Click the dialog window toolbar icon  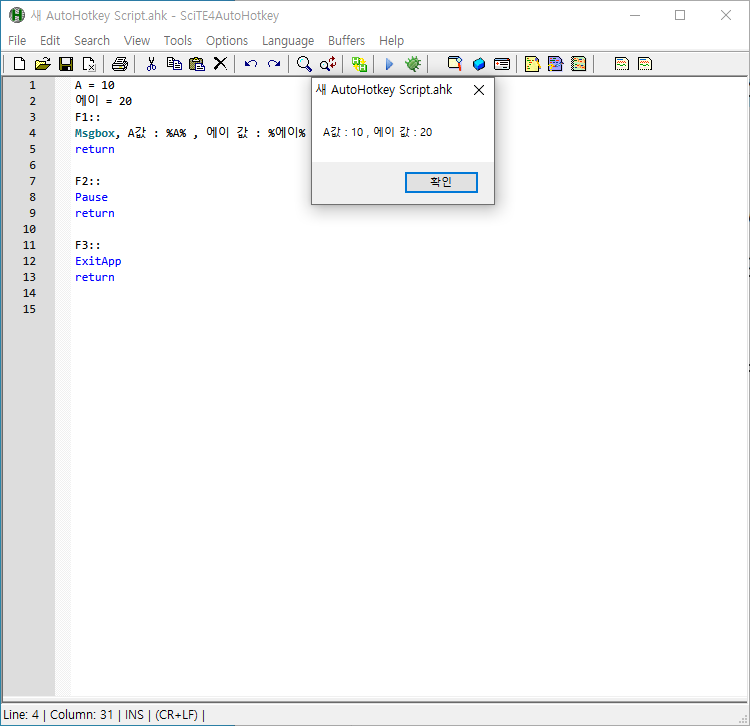(x=502, y=64)
